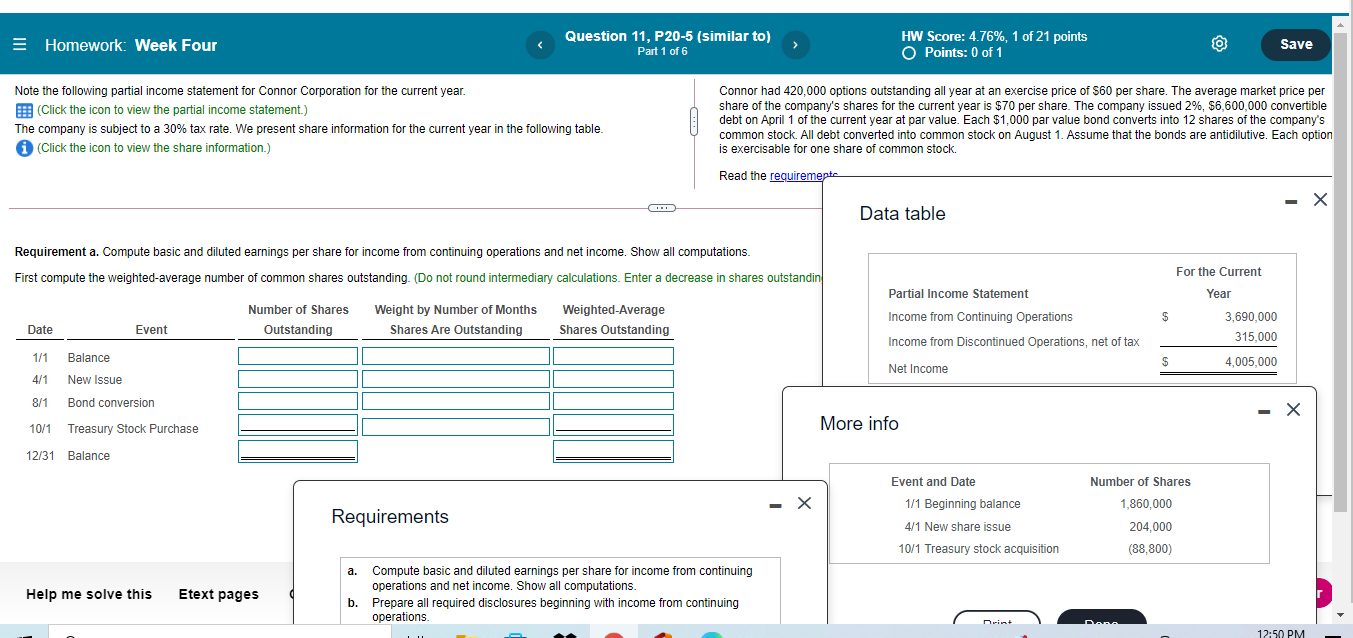Select 1/1 Balance weight by months field

coord(456,356)
